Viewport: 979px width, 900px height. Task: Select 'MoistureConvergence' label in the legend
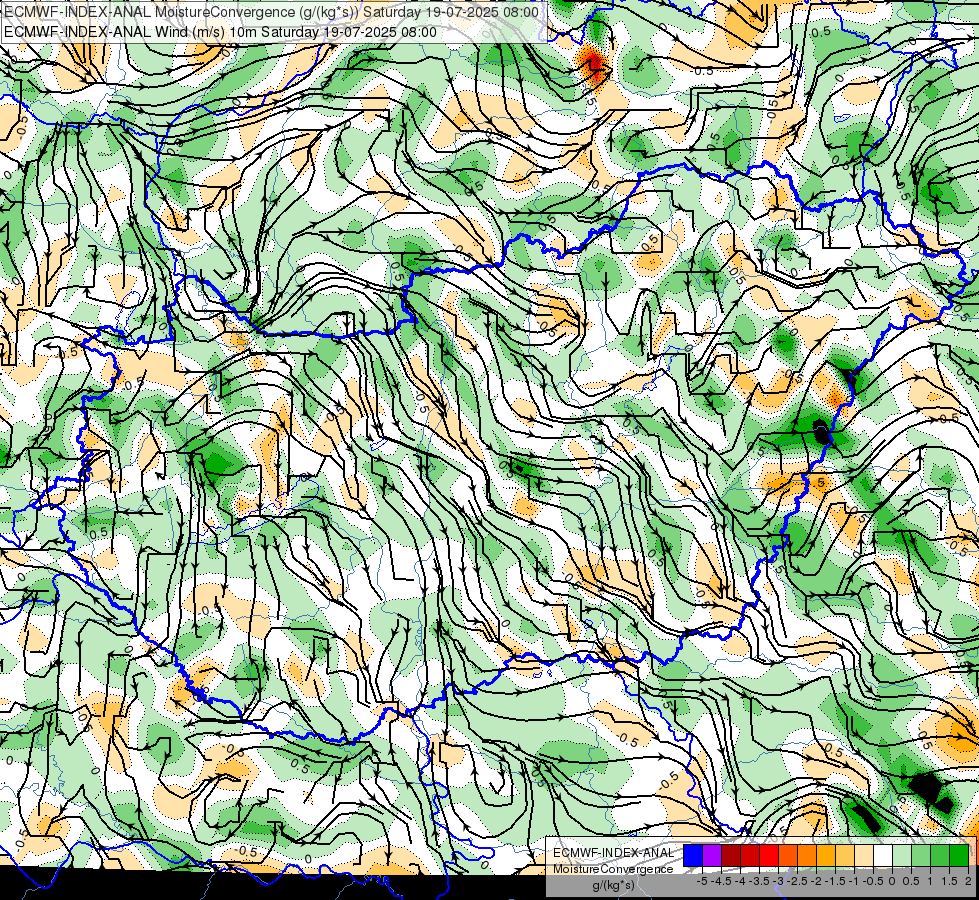click(x=613, y=869)
